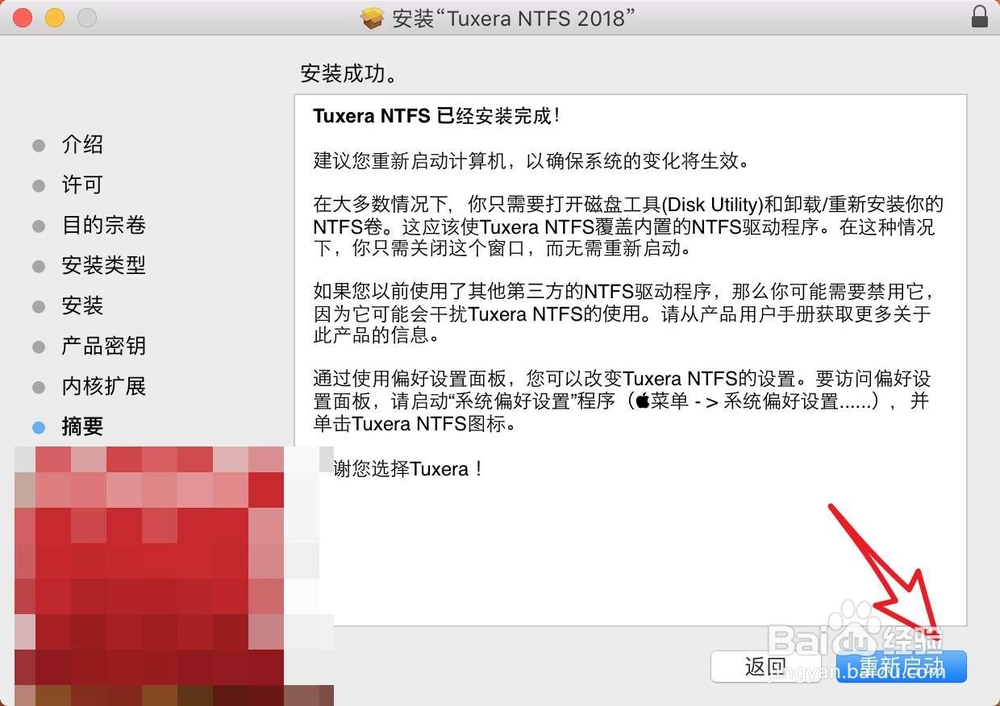Viewport: 1000px width, 706px height.
Task: Click the 安装成功 heading text
Action: pos(348,73)
